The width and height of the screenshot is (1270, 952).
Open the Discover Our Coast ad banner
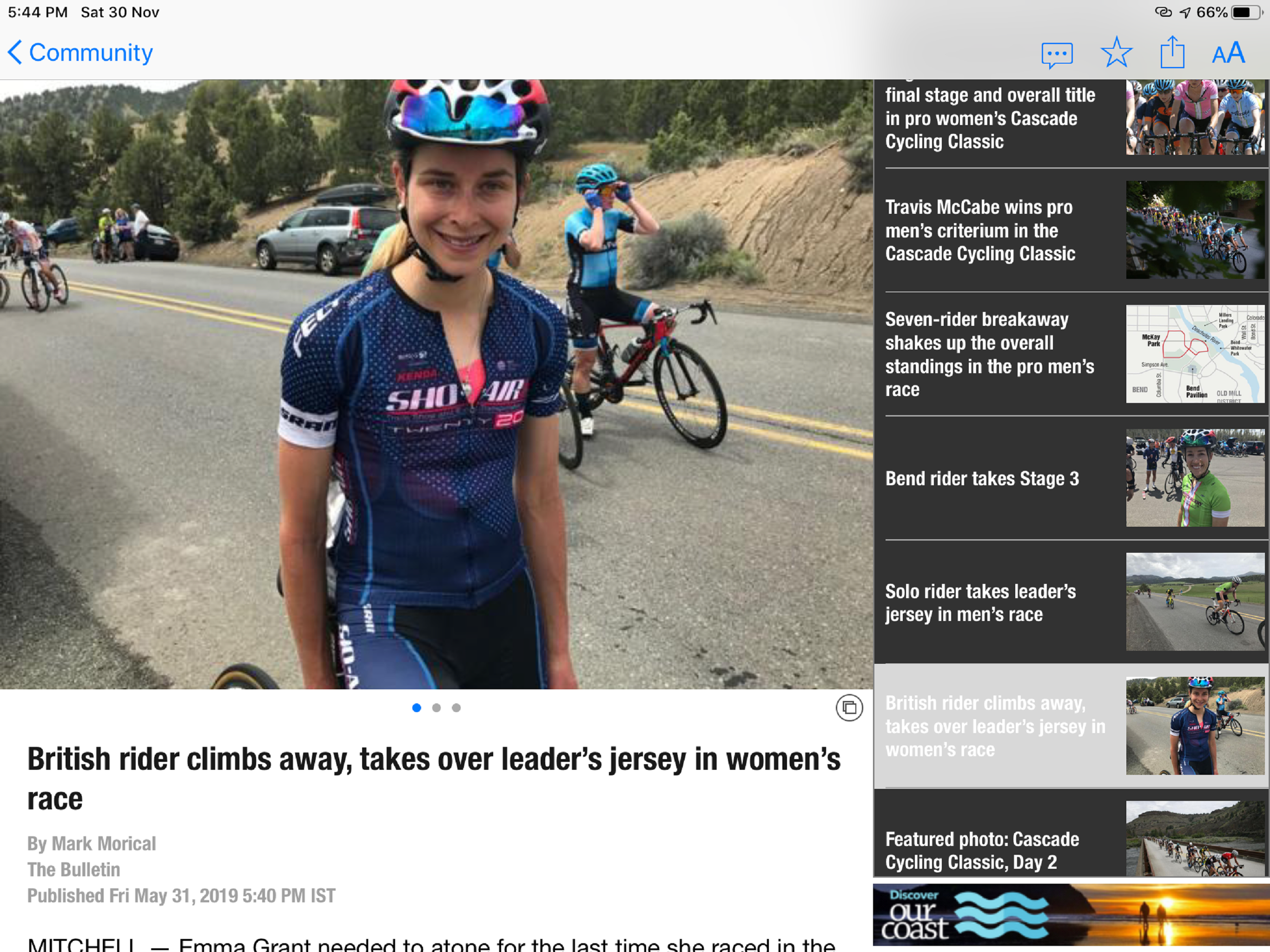point(1072,914)
